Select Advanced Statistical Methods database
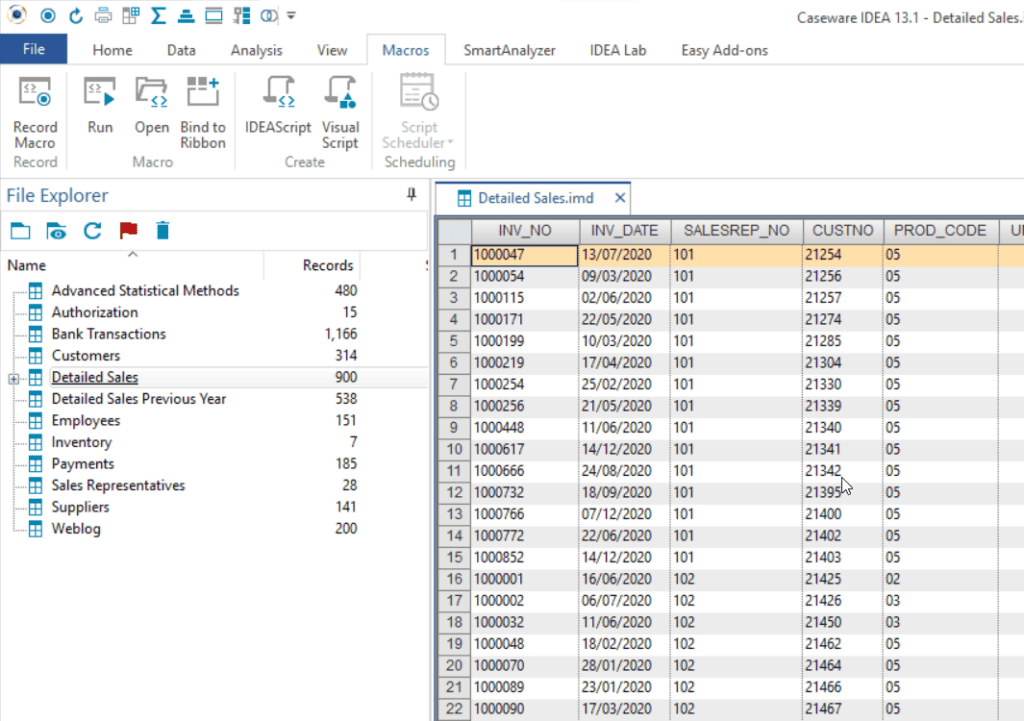 pos(145,291)
